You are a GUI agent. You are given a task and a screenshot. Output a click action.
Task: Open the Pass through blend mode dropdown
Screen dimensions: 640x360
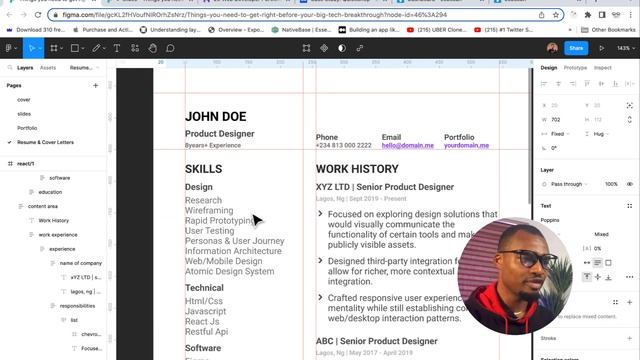pyautogui.click(x=569, y=184)
